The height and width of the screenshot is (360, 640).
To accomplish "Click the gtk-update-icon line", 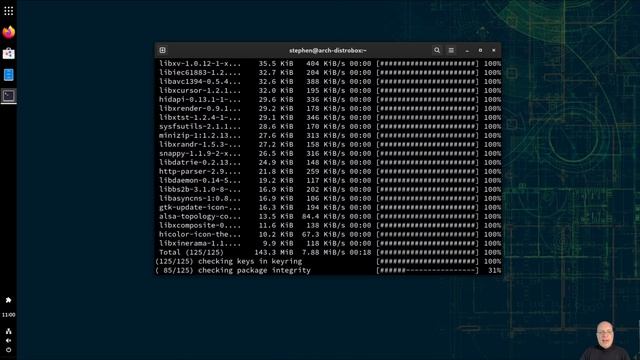I will [x=330, y=207].
